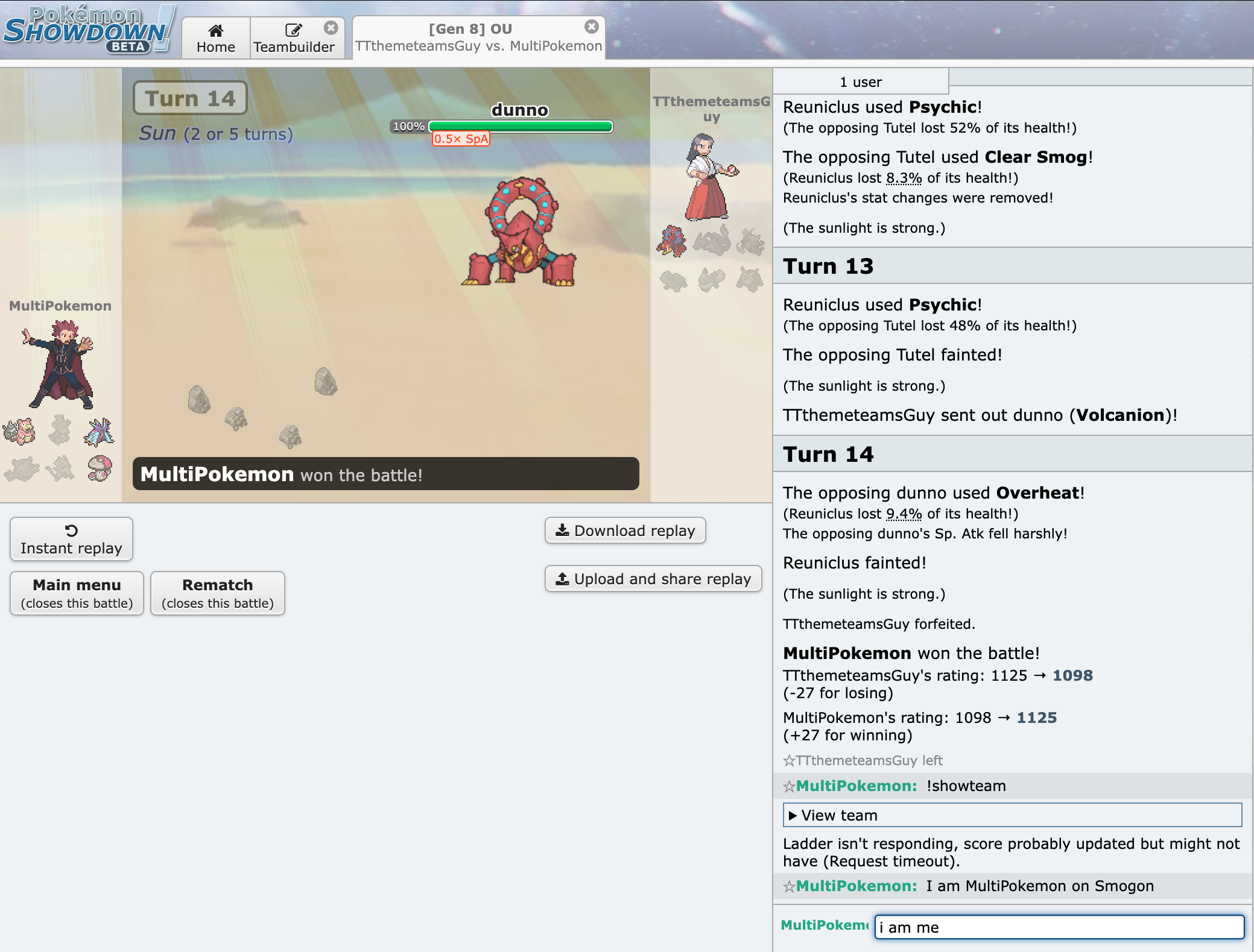The height and width of the screenshot is (952, 1254).
Task: Click the Turn 14 counter on the battlefield
Action: [x=190, y=98]
